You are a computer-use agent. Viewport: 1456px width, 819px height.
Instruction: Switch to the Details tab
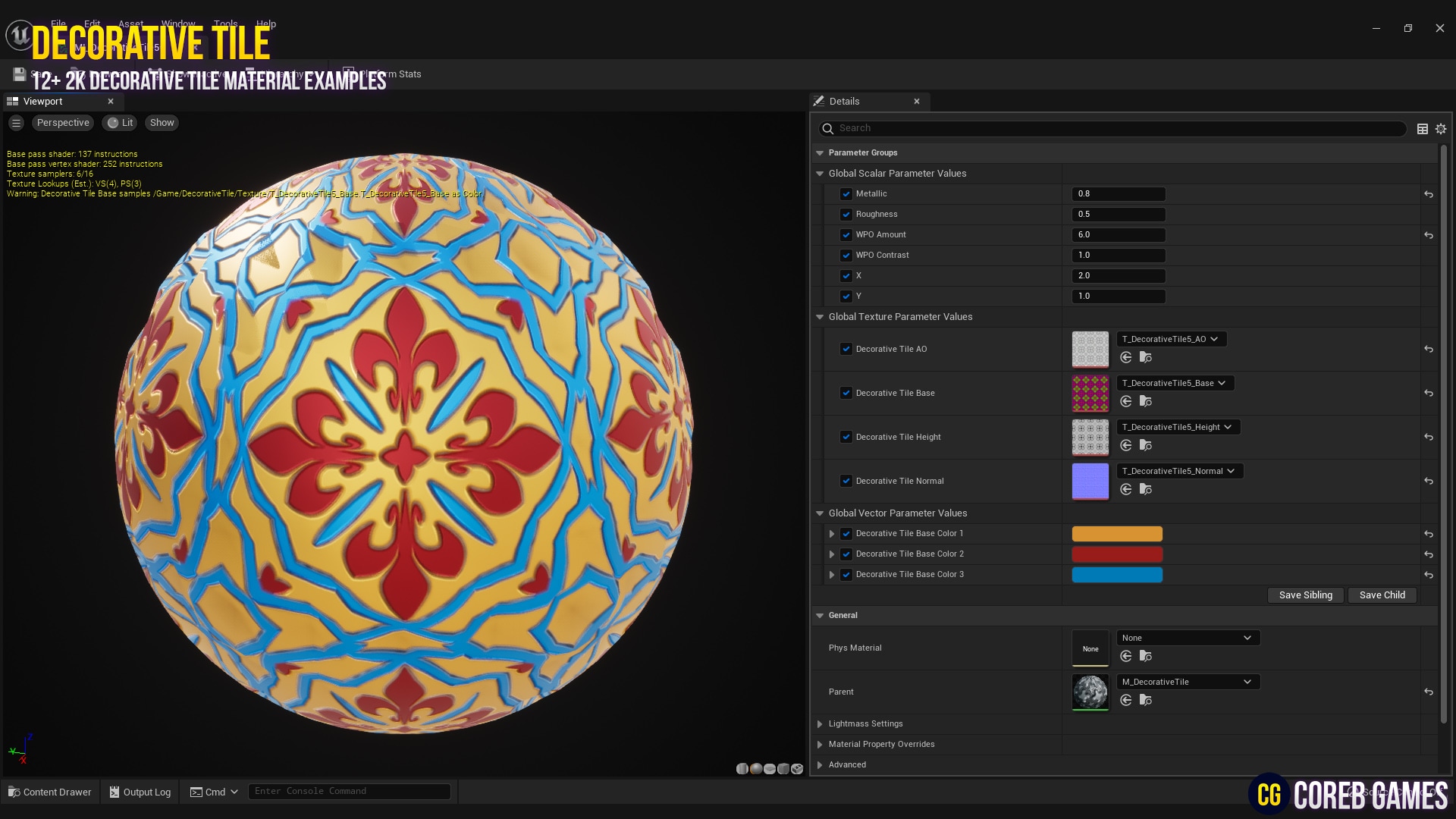point(844,102)
